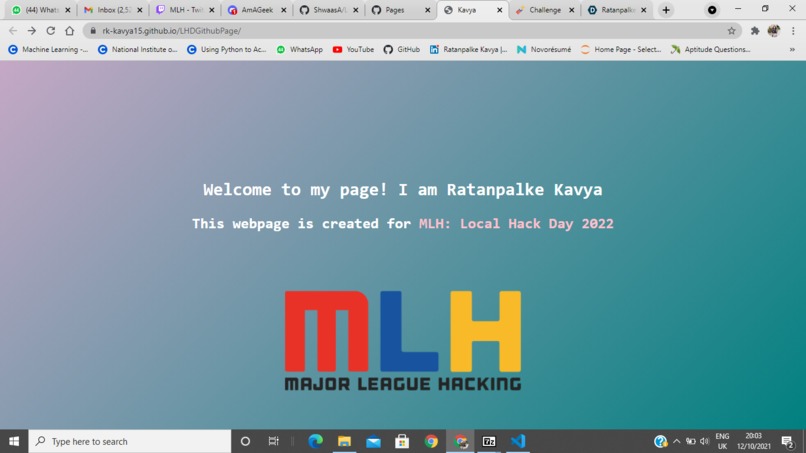Open the volume speaker tray icon

tap(705, 441)
